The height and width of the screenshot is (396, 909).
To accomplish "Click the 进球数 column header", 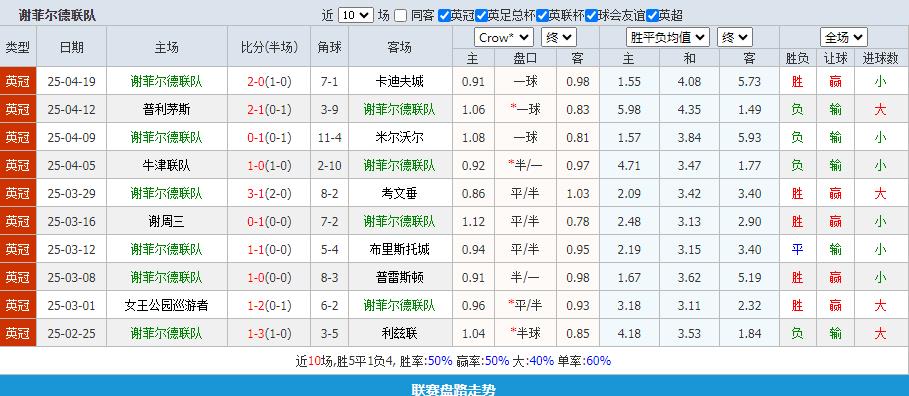I will click(x=881, y=58).
